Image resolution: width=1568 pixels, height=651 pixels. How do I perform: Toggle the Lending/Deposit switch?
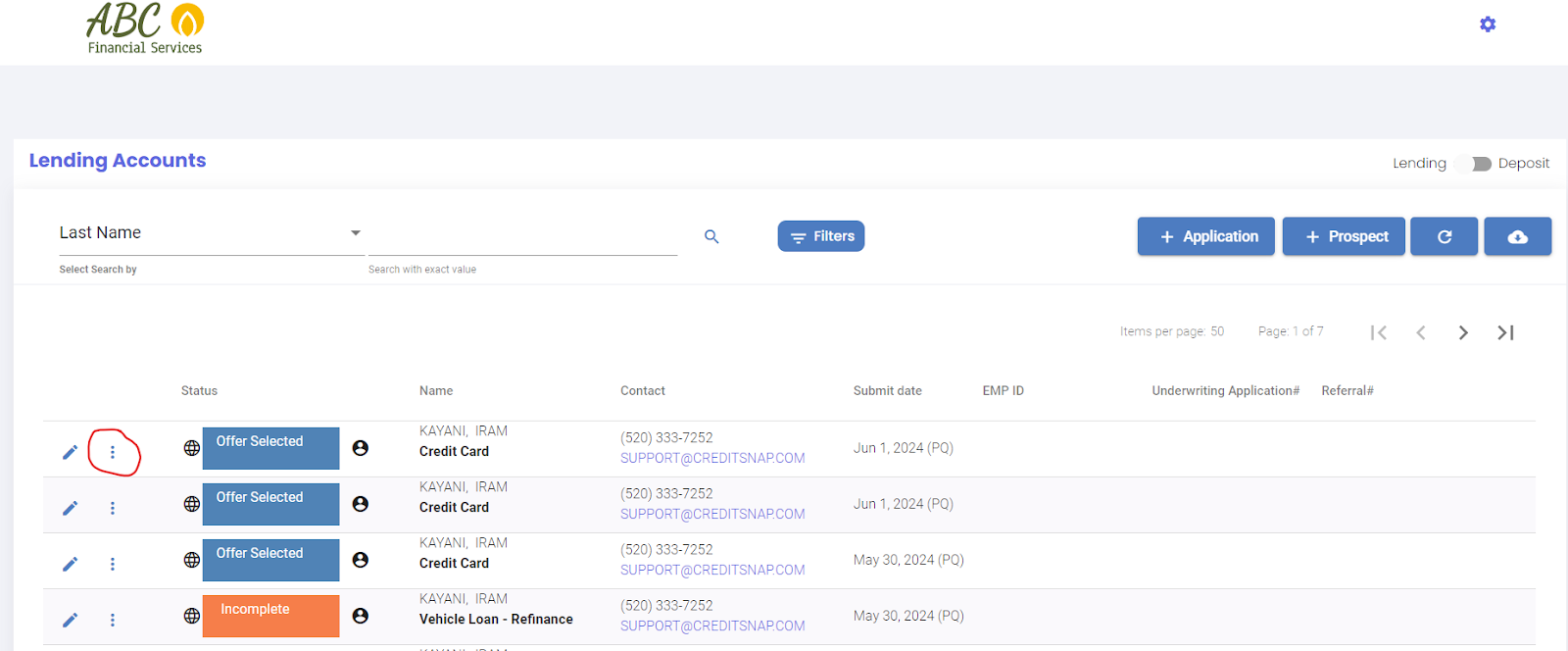(x=1473, y=164)
